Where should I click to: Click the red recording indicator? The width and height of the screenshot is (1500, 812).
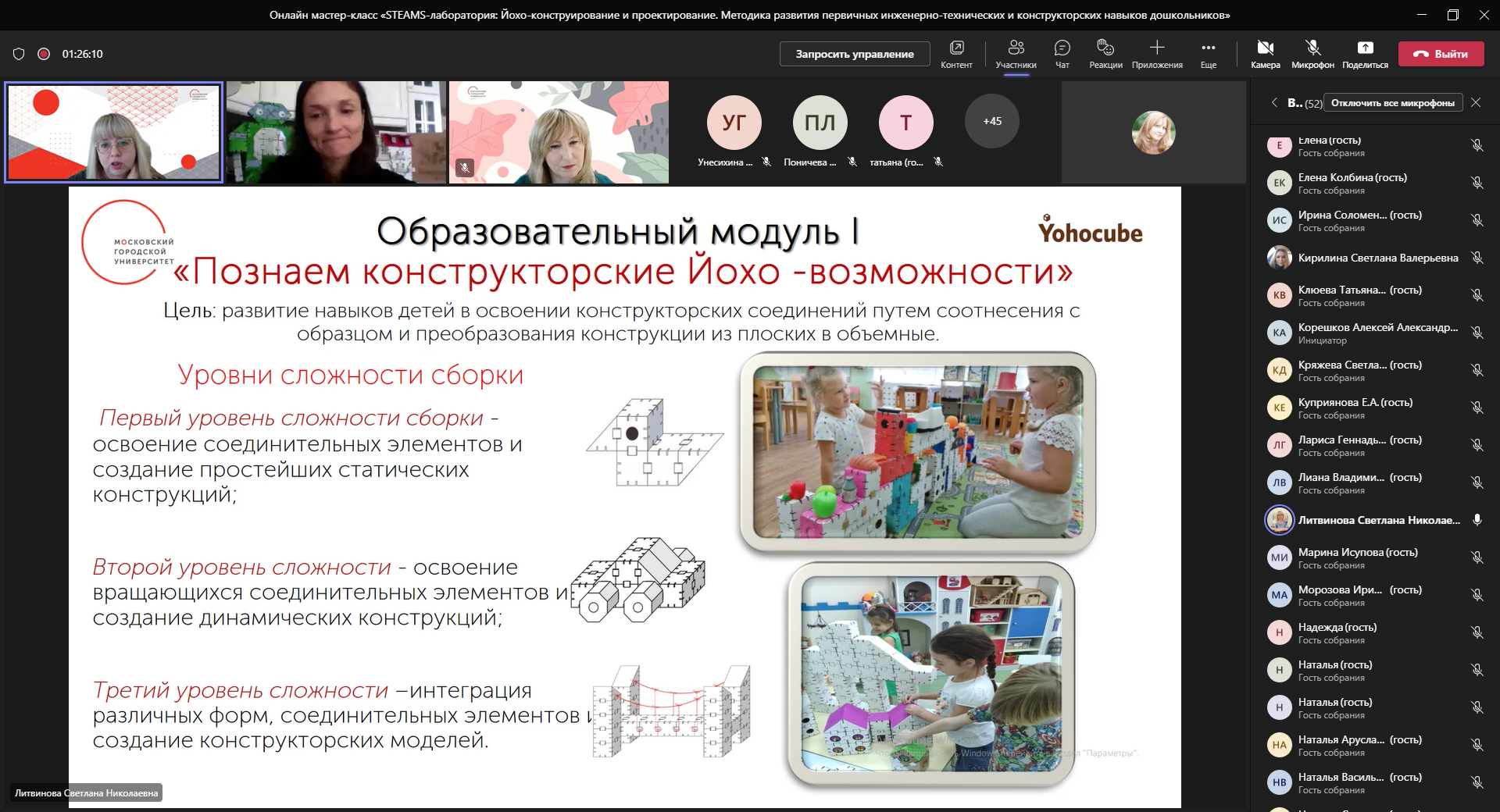click(45, 54)
